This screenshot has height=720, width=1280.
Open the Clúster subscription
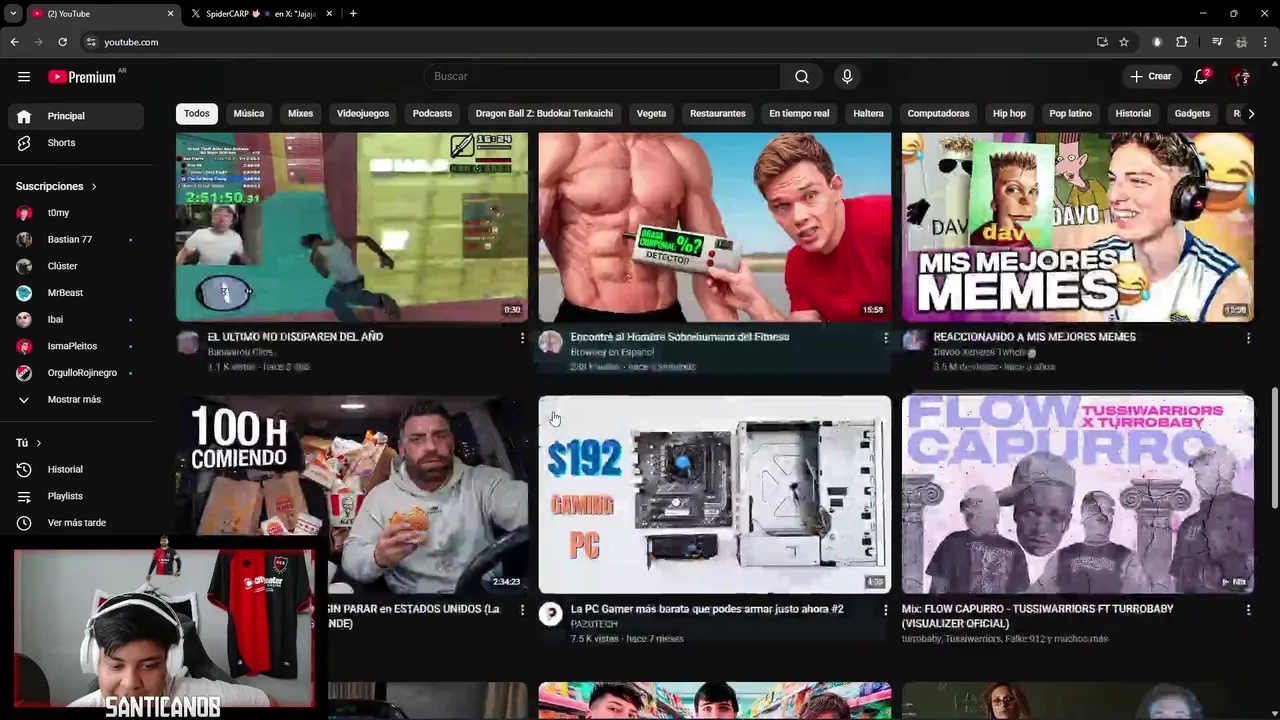75,266
